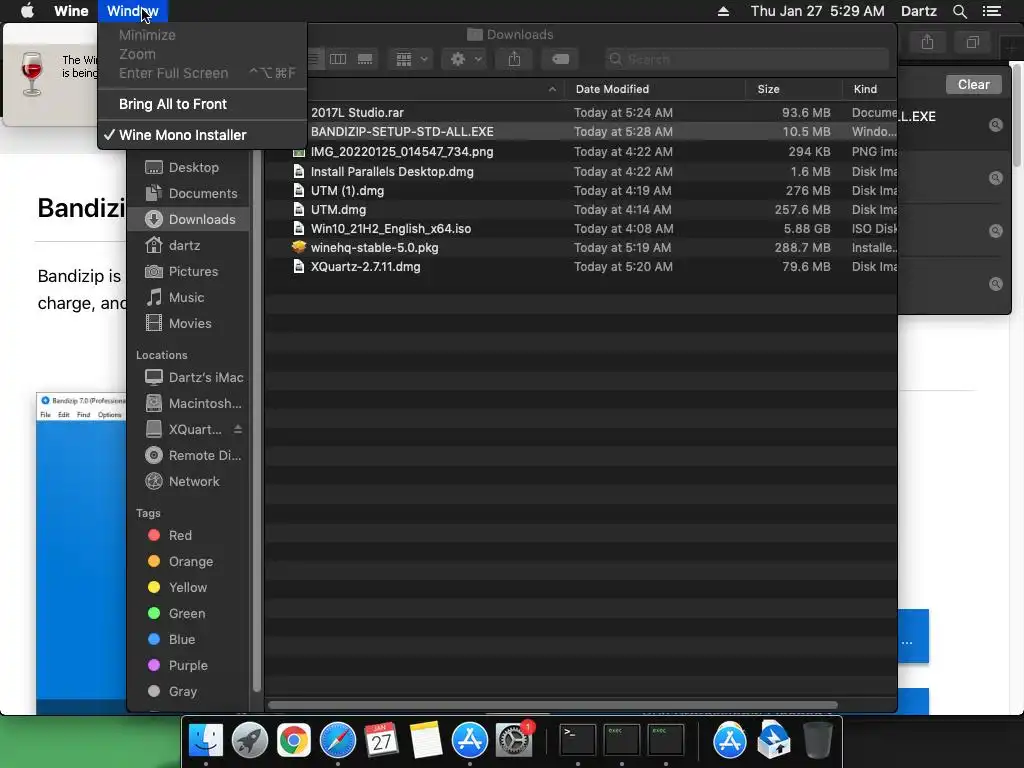The height and width of the screenshot is (768, 1024).
Task: Sort by Size column header
Action: [x=769, y=89]
